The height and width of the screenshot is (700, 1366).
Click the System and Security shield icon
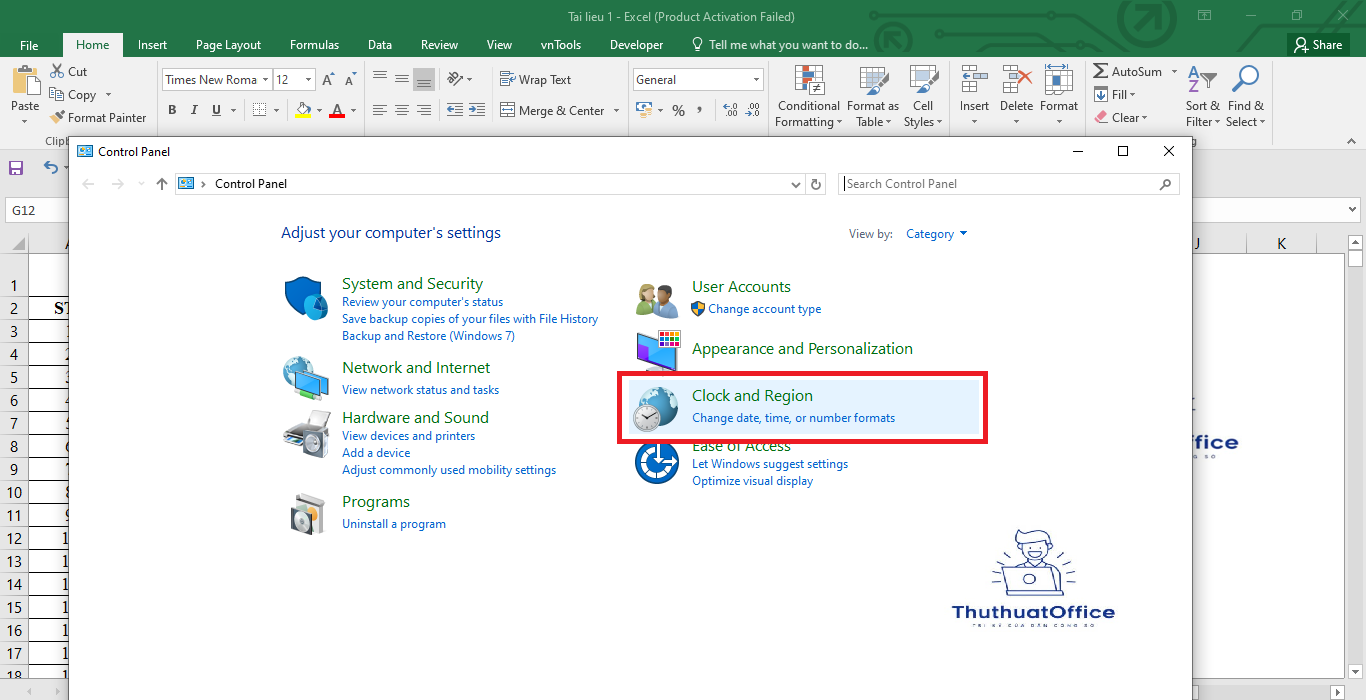[x=305, y=299]
